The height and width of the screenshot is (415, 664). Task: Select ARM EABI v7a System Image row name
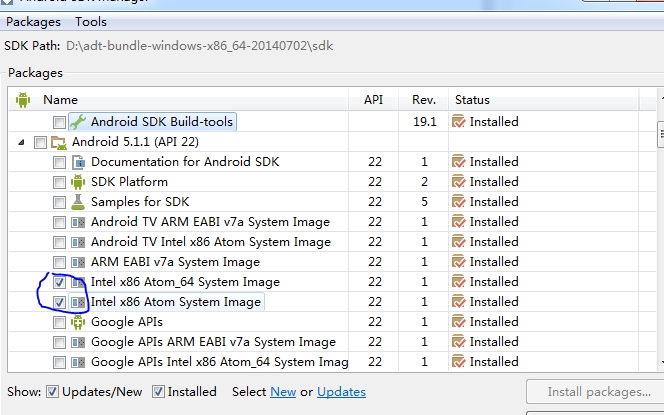(175, 262)
